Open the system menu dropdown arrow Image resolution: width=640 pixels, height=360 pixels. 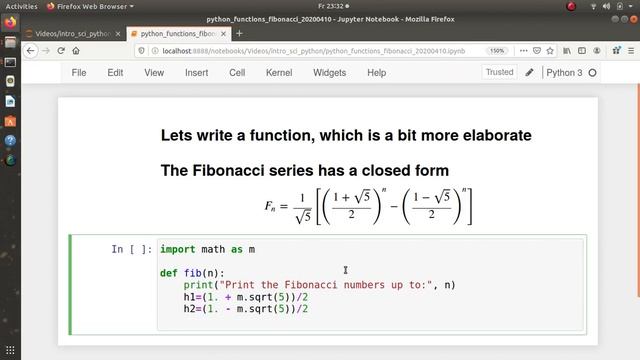[631, 6]
